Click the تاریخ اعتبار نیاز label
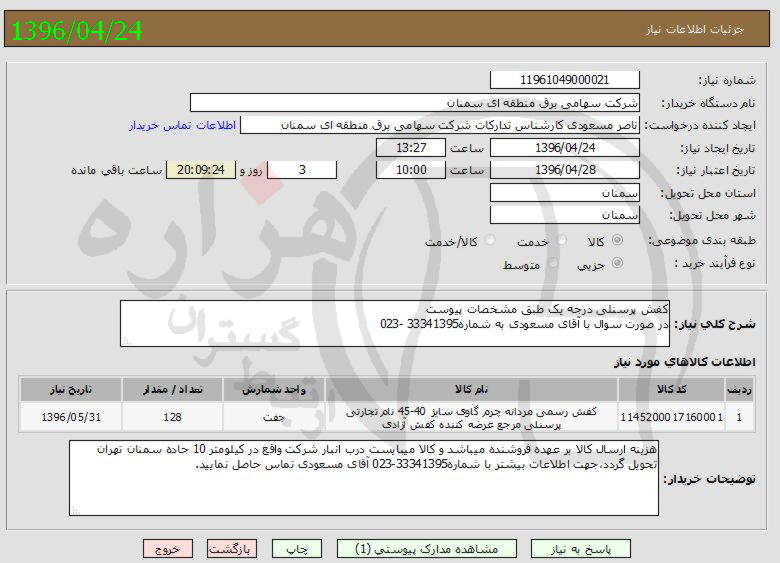 point(716,170)
